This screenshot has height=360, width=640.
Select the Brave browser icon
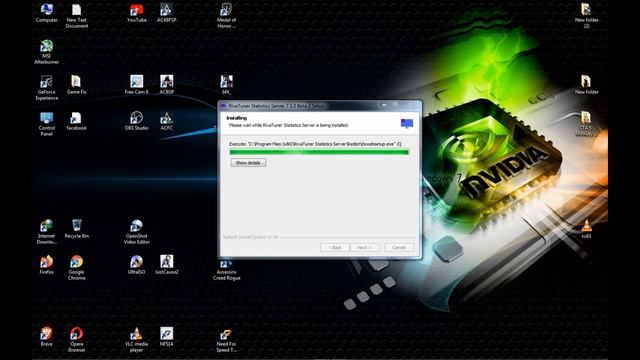point(46,337)
